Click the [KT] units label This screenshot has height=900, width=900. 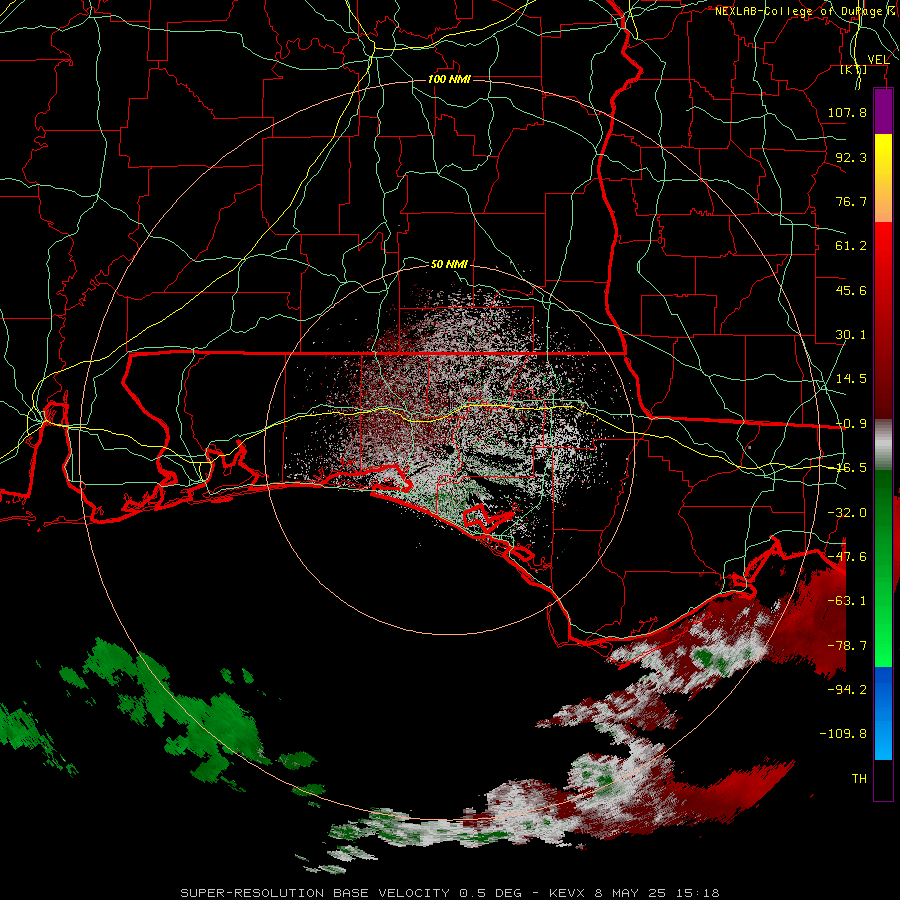pos(854,69)
